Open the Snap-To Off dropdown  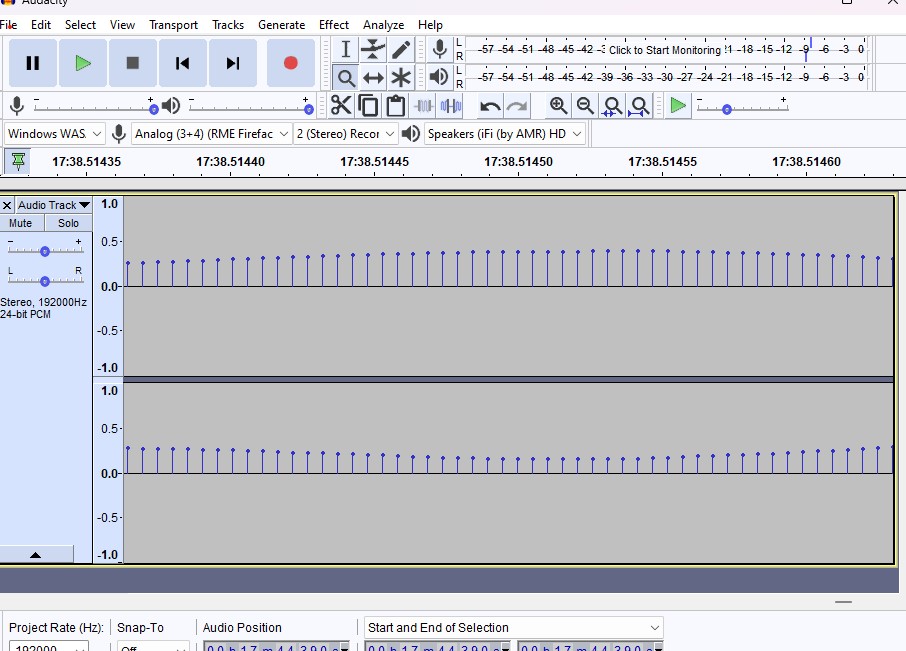point(153,647)
